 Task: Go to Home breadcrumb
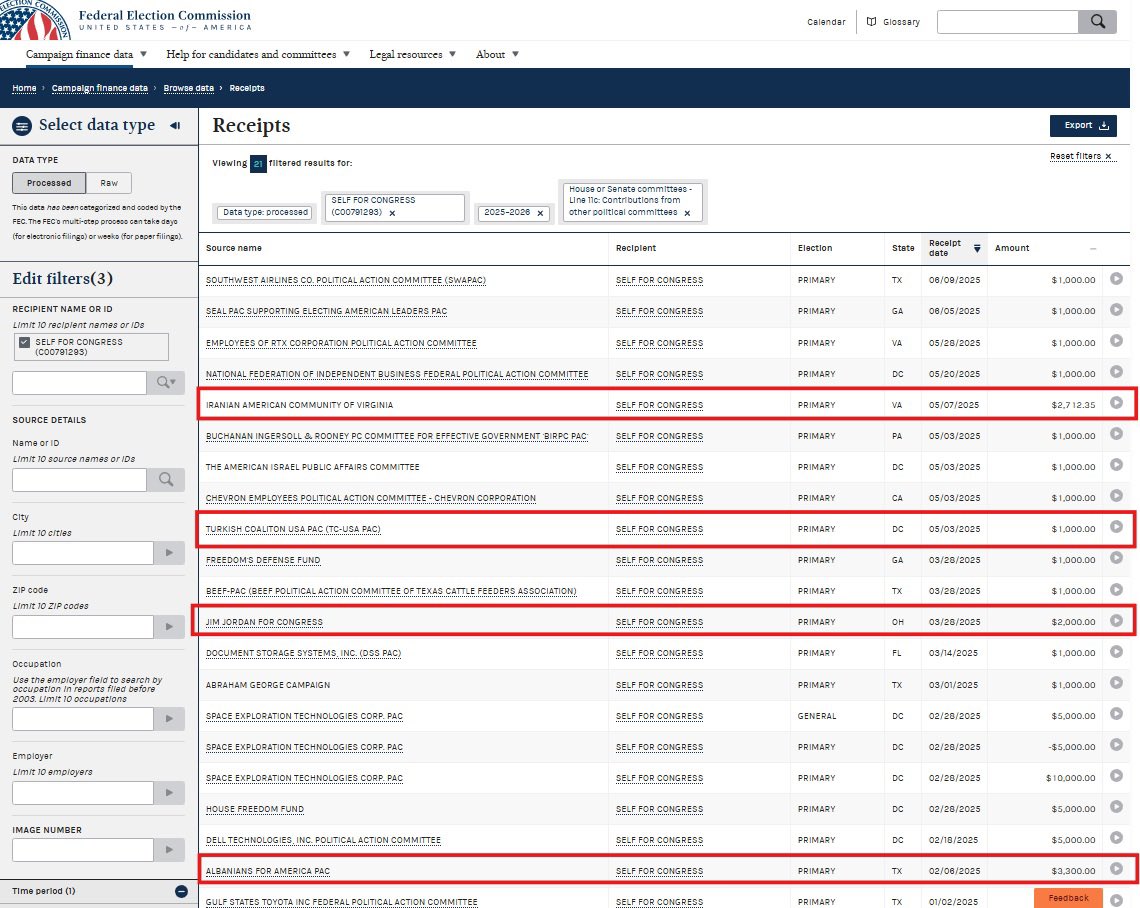(x=24, y=88)
